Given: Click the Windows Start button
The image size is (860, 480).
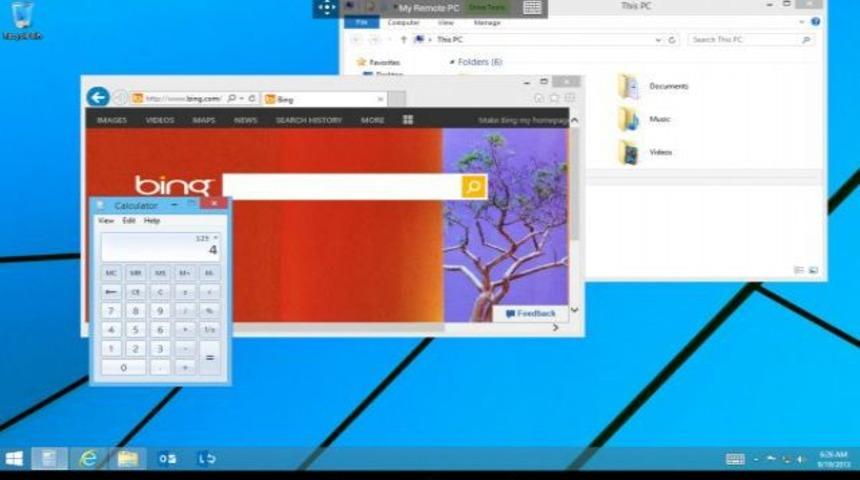Looking at the screenshot, I should 14,459.
